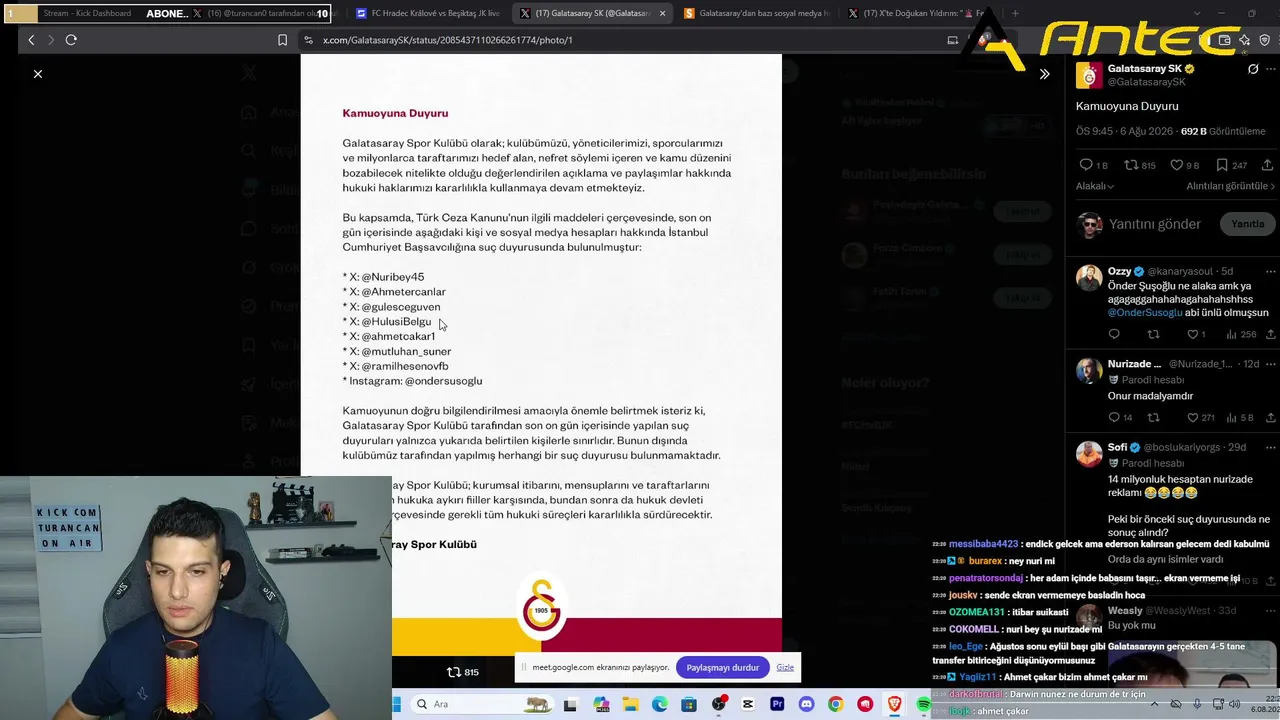The height and width of the screenshot is (720, 1280).
Task: Open Galatasaray SK profile avatar
Action: pyautogui.click(x=1089, y=75)
